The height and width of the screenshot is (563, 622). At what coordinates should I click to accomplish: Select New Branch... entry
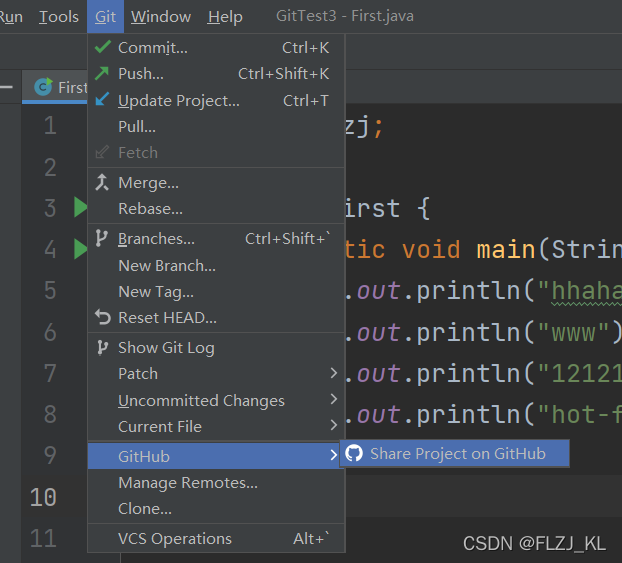tap(216, 266)
